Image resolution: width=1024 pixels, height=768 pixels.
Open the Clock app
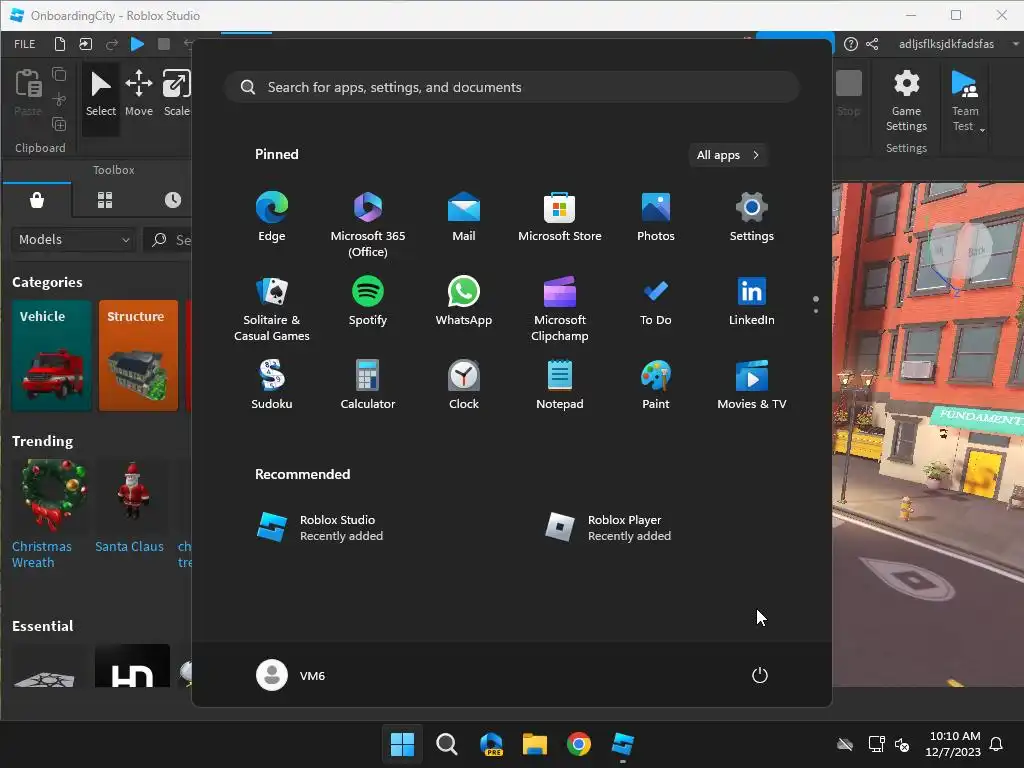click(464, 385)
